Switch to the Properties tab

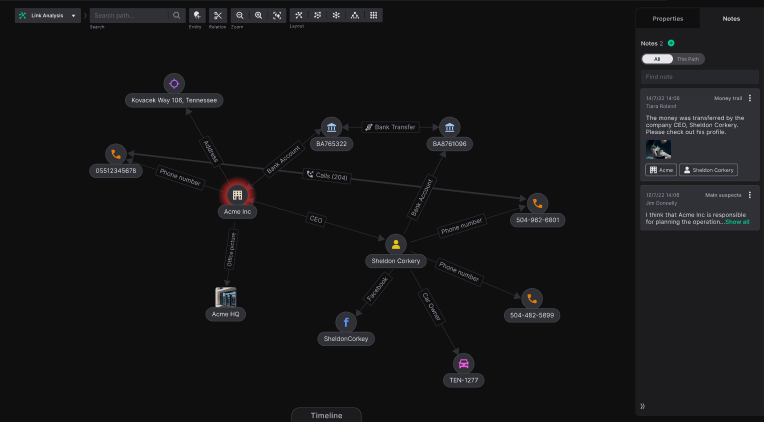668,19
